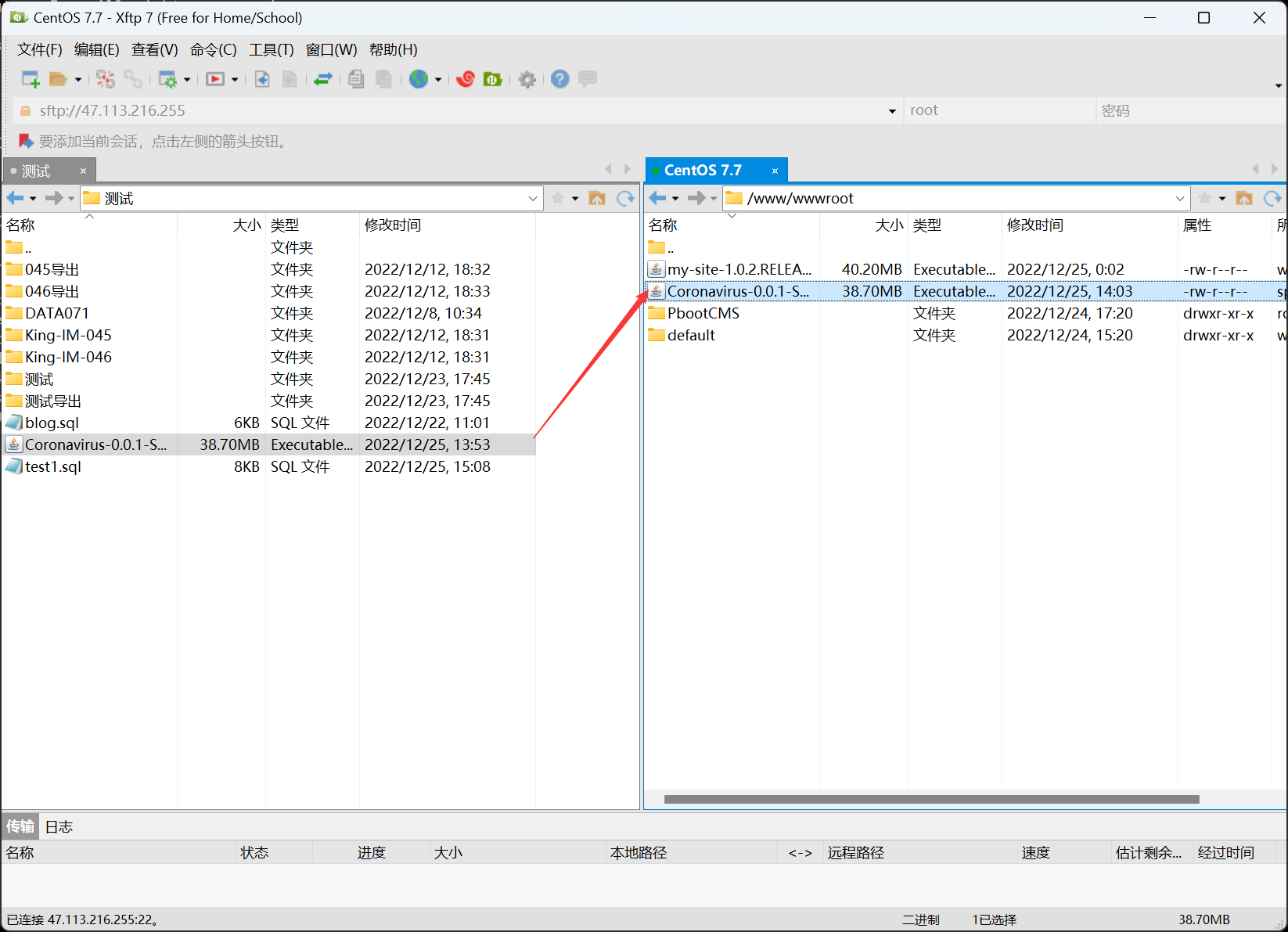Sort local files by 大小 column
This screenshot has height=932, width=1288.
(221, 225)
